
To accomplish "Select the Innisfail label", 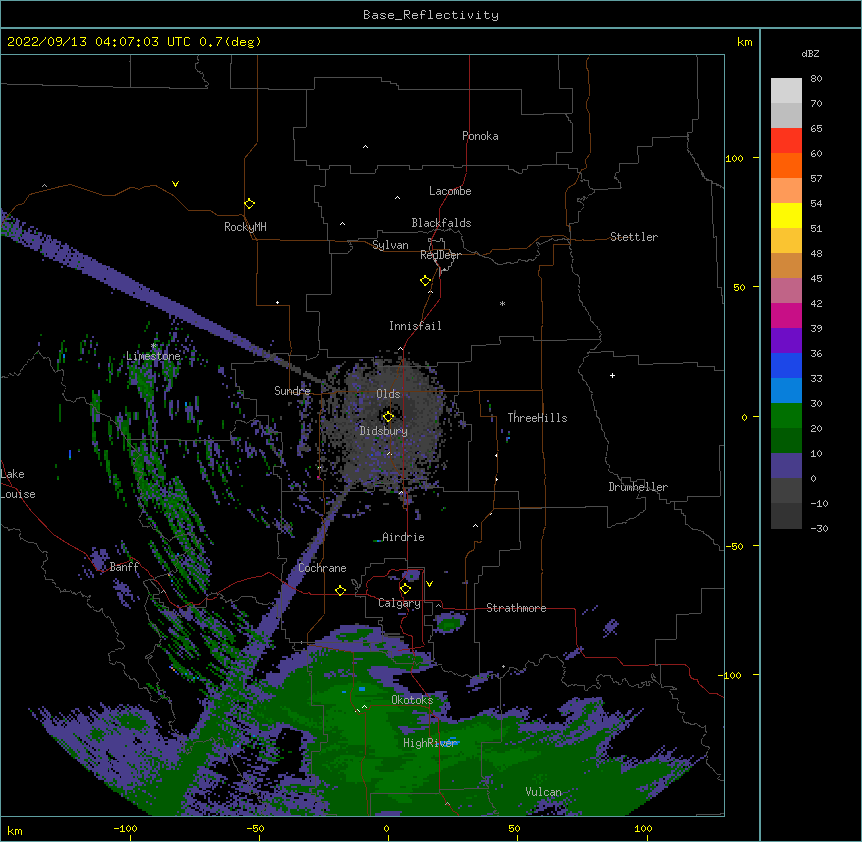I will point(415,326).
